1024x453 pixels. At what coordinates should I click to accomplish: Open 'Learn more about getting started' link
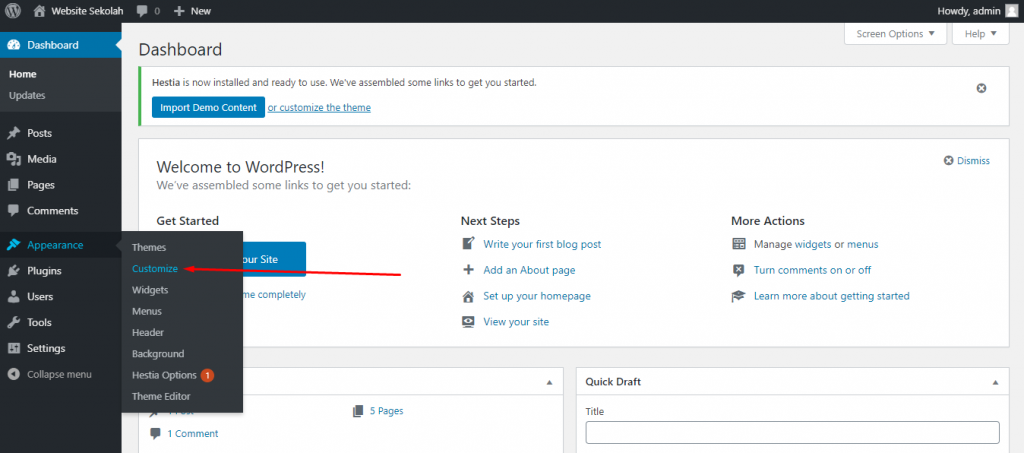tap(831, 296)
